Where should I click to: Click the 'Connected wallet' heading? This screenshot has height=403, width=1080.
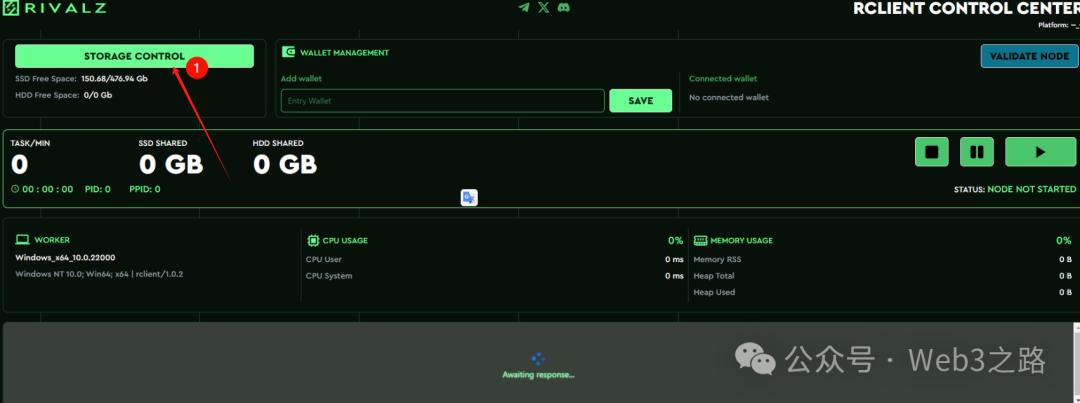[723, 79]
